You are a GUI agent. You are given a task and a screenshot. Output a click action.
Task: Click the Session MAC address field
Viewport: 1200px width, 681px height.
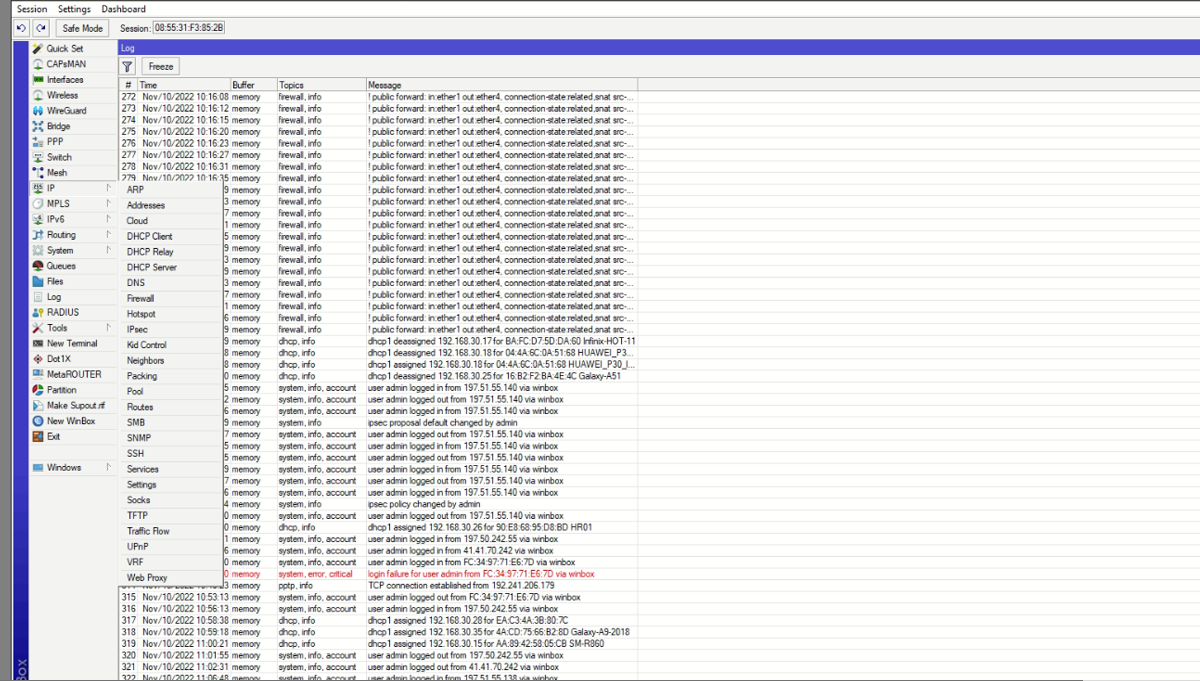pyautogui.click(x=190, y=28)
